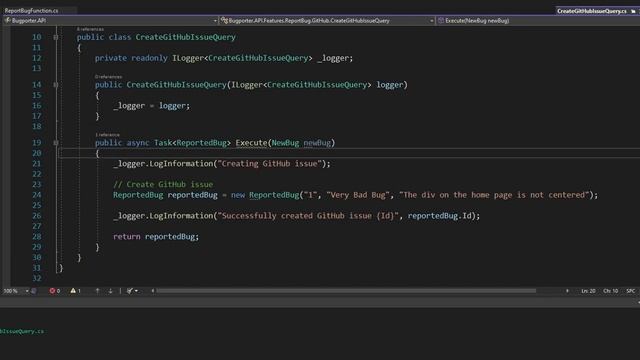Click the NewBug parameter type on line 19

(285, 143)
